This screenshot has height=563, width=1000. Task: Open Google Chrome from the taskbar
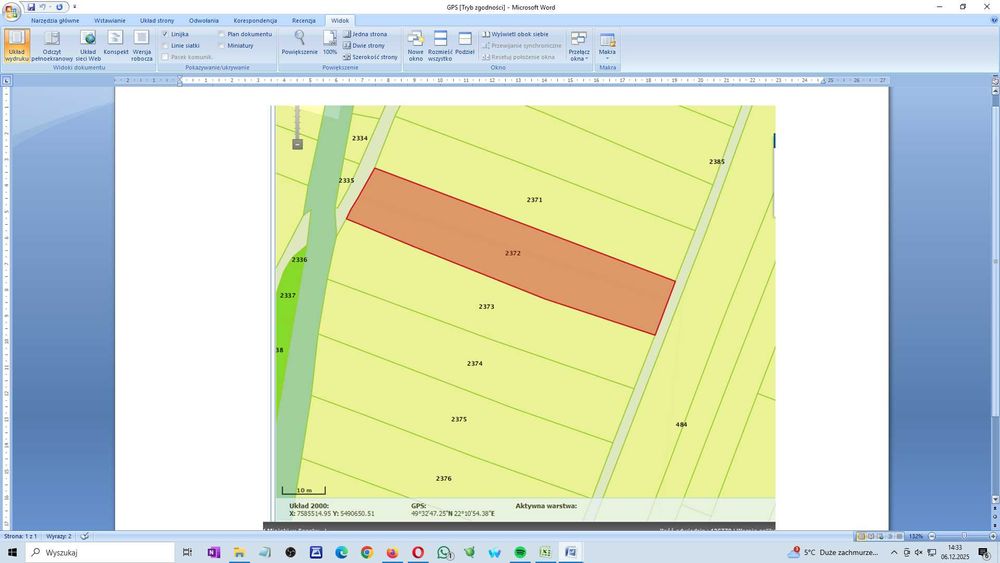[x=367, y=552]
